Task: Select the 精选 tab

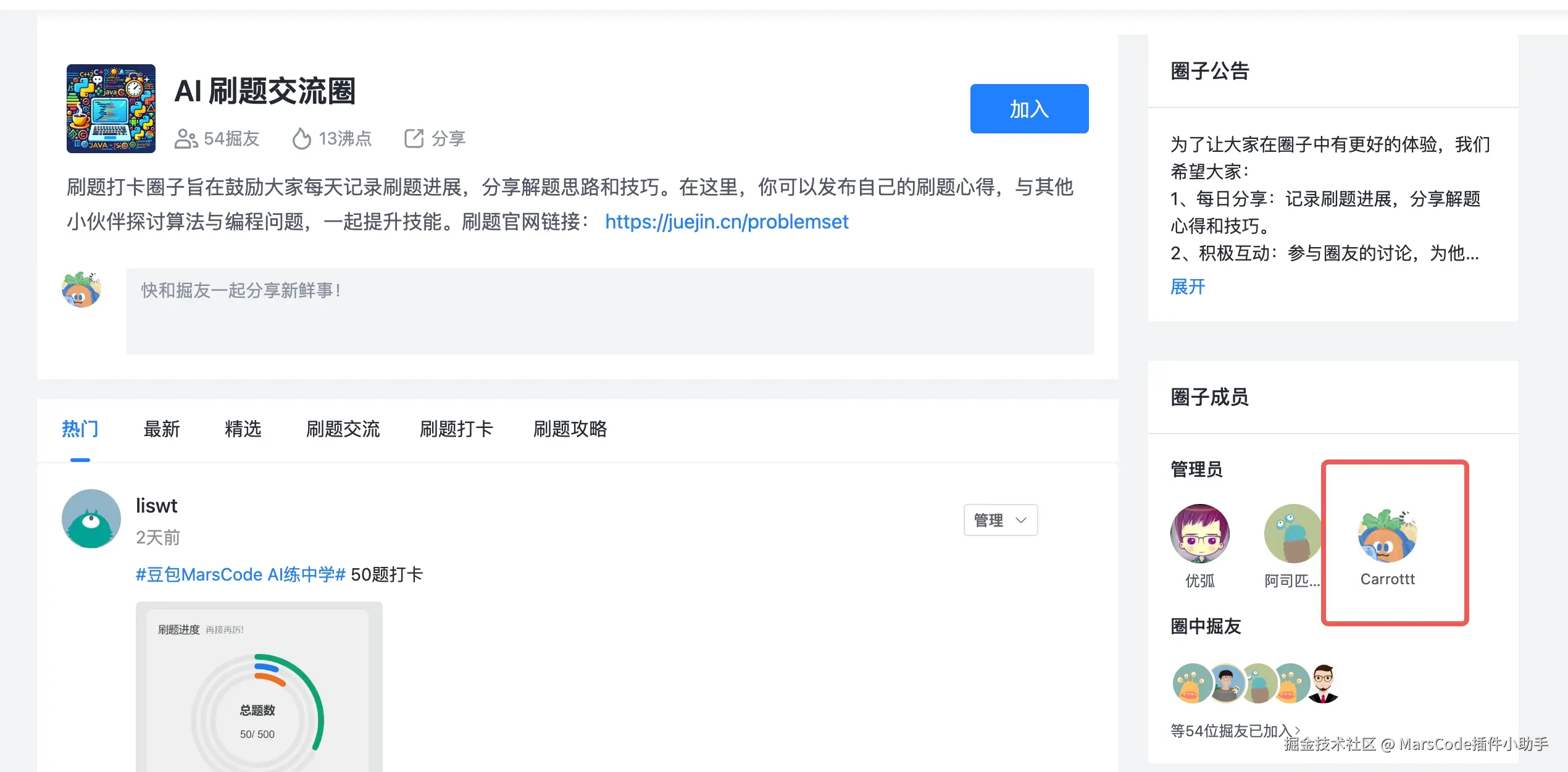Action: point(243,429)
